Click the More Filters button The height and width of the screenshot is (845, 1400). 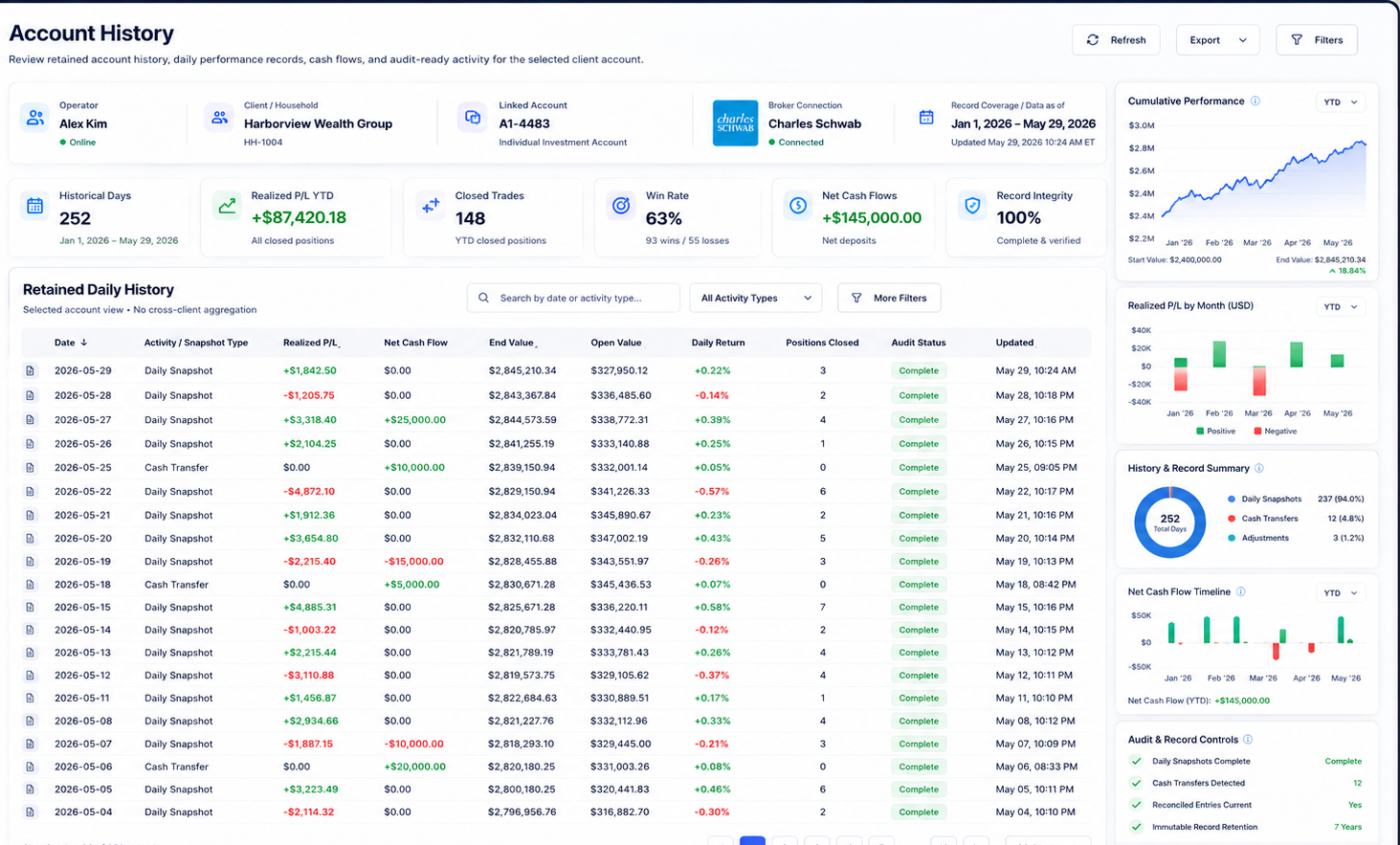(x=889, y=298)
